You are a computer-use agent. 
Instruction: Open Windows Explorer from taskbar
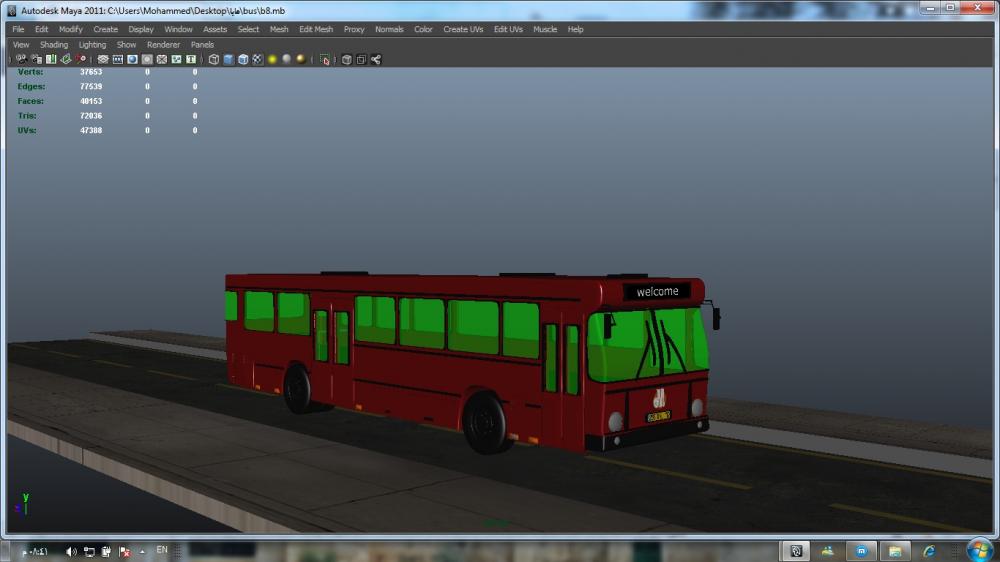tap(895, 551)
